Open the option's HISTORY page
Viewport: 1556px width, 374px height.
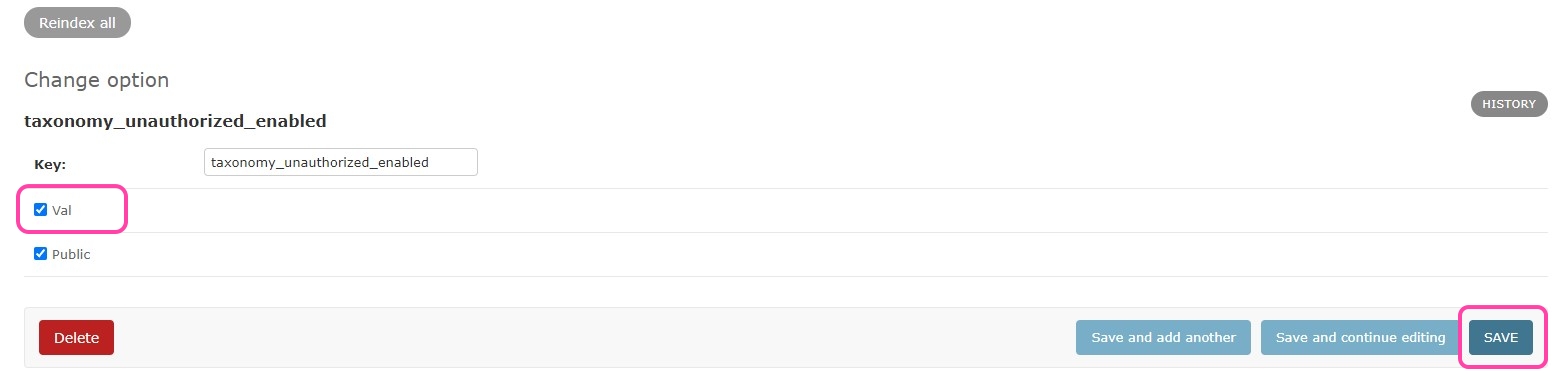click(x=1508, y=104)
